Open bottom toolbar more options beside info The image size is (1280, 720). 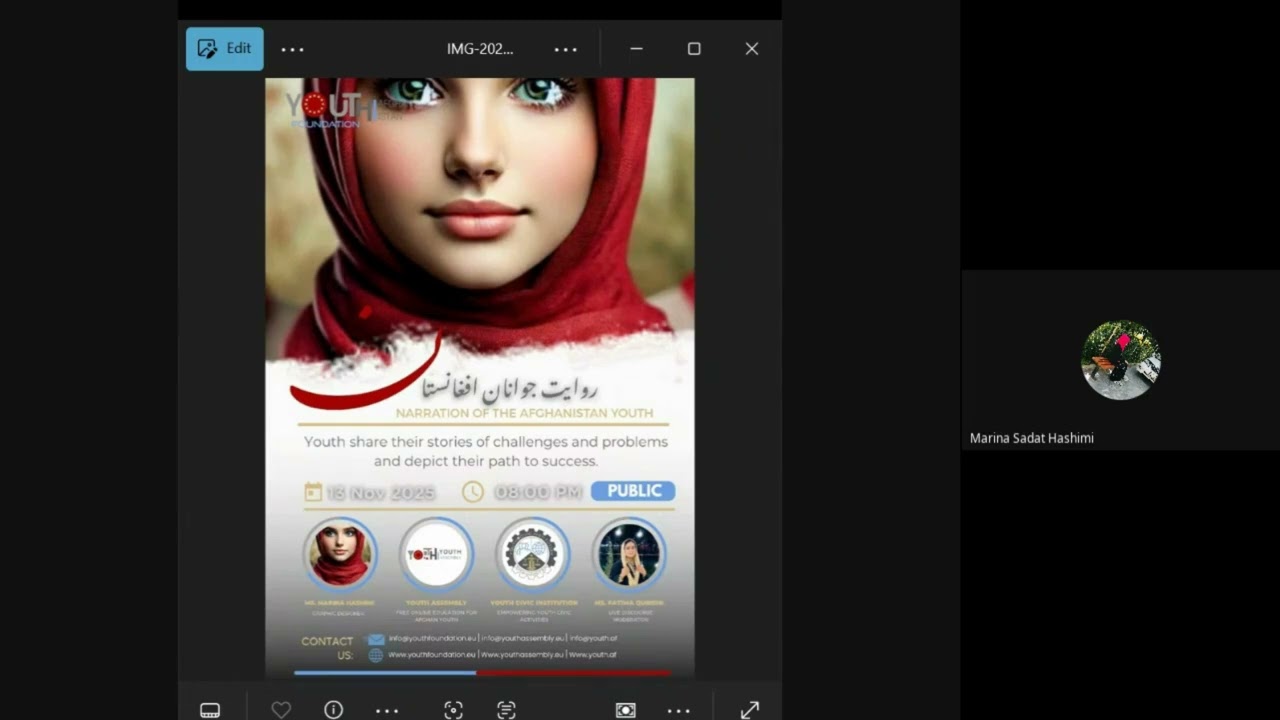(x=387, y=710)
